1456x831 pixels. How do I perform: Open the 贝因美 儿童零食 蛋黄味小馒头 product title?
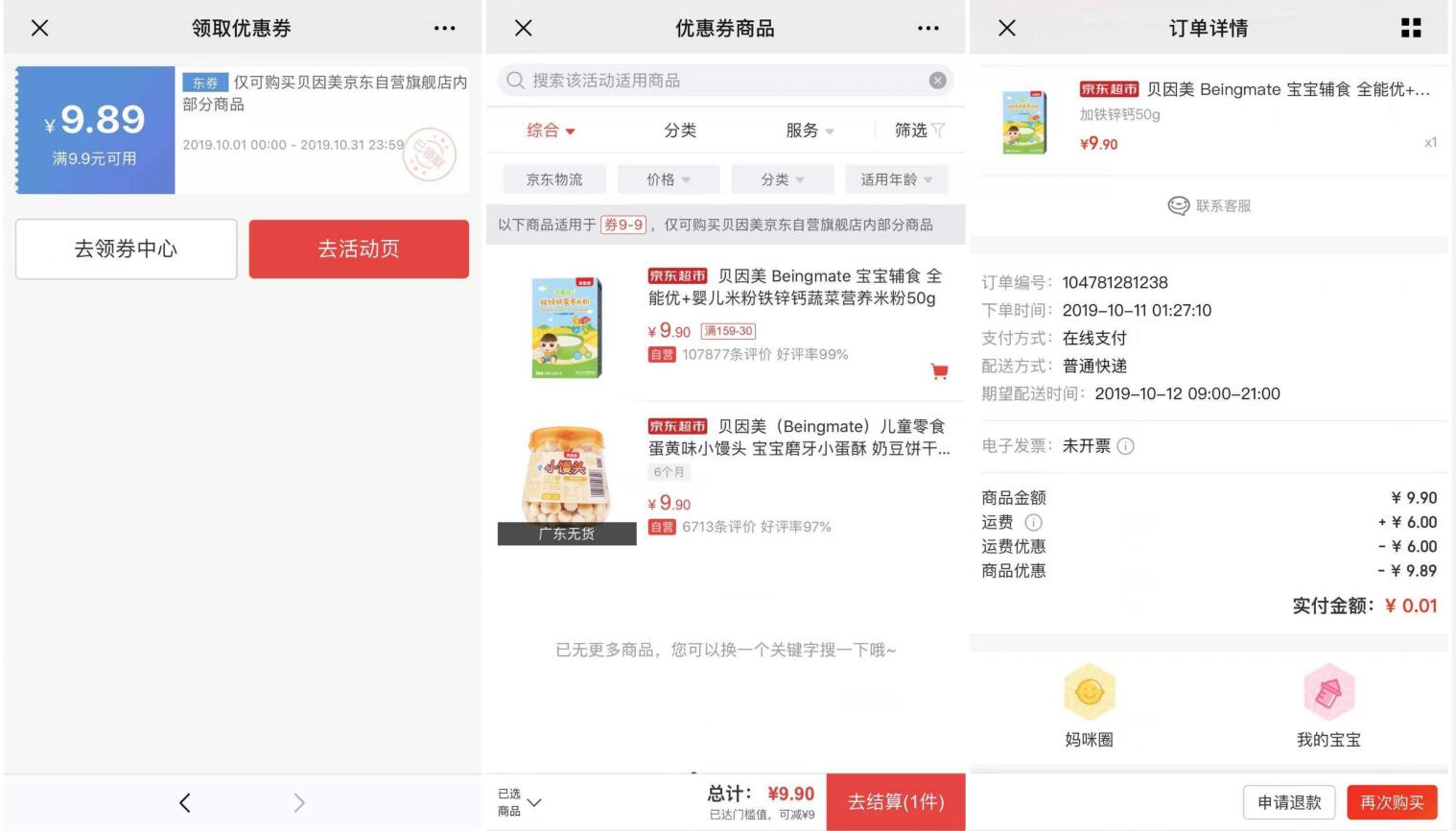(799, 438)
